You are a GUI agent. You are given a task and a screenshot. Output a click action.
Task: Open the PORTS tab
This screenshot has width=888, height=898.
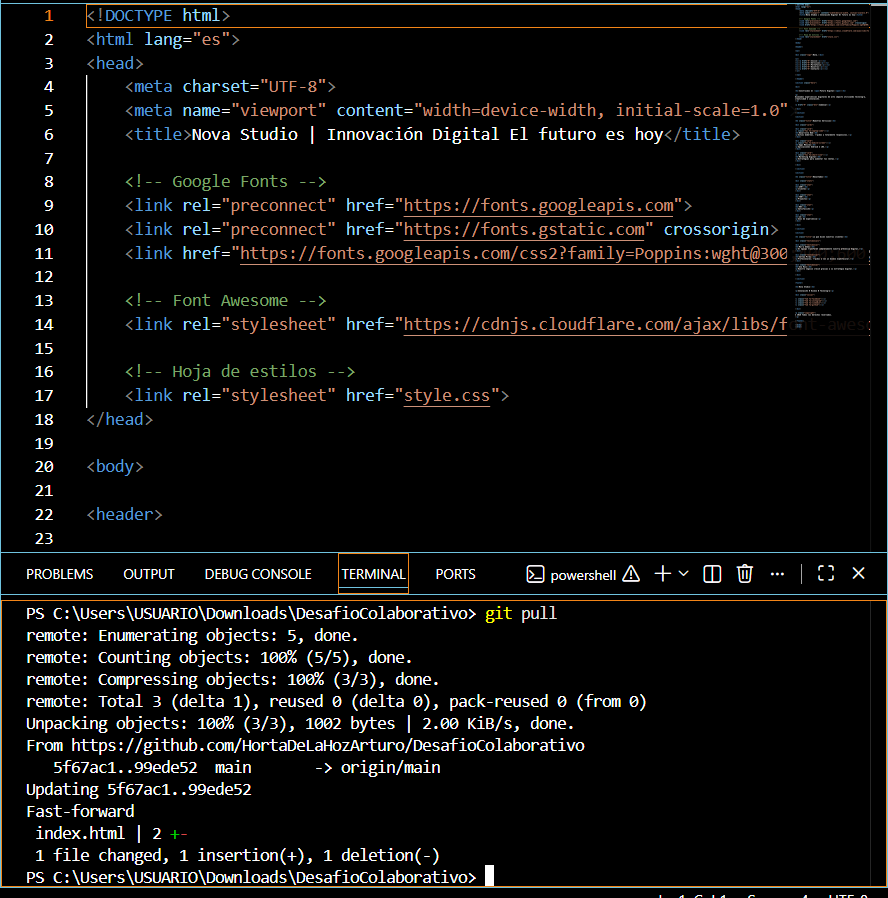[455, 574]
